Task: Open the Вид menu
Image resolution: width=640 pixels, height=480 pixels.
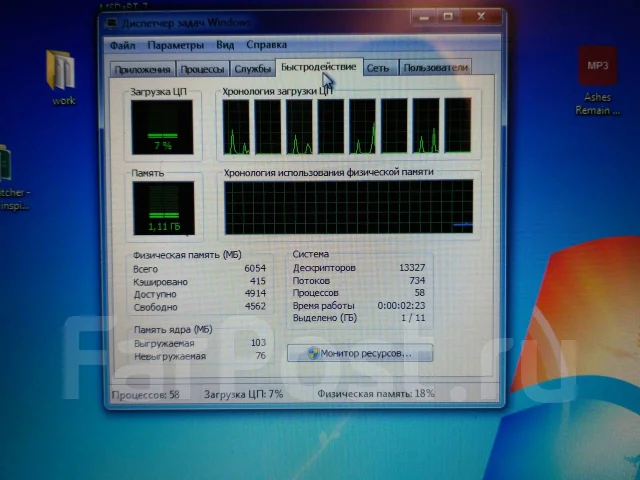Action: [x=225, y=45]
